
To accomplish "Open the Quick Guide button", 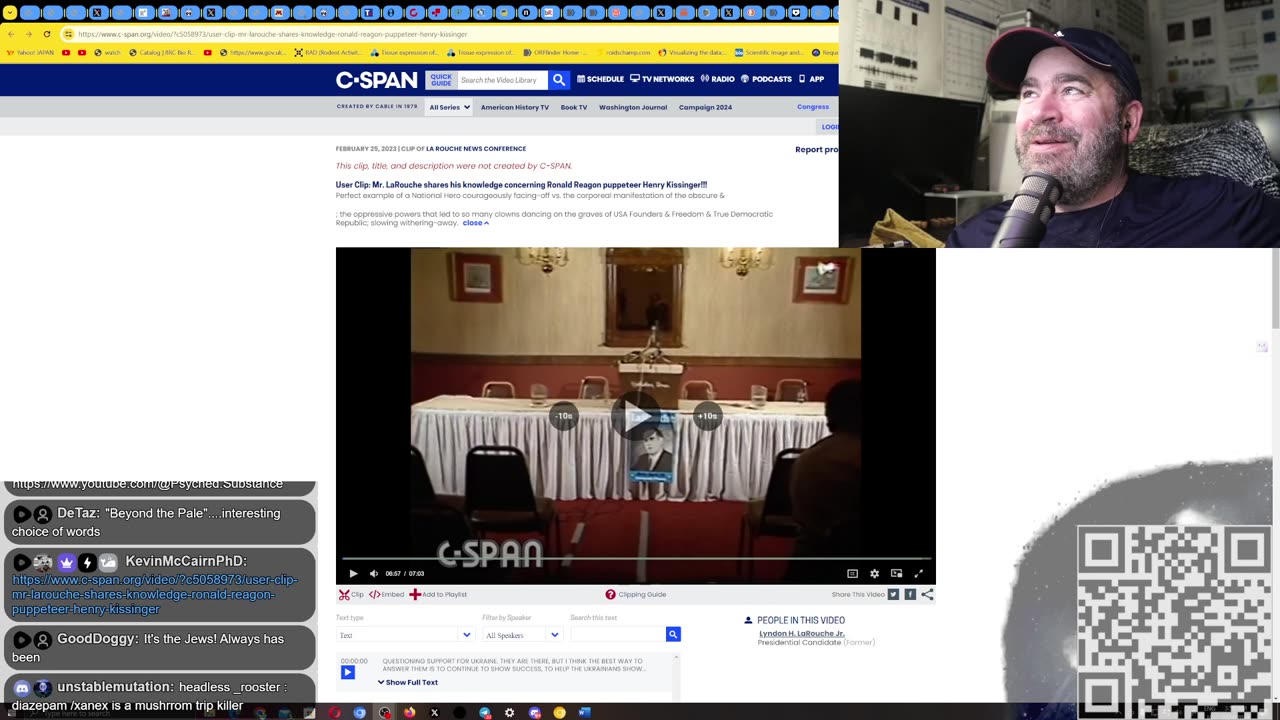I will (441, 80).
